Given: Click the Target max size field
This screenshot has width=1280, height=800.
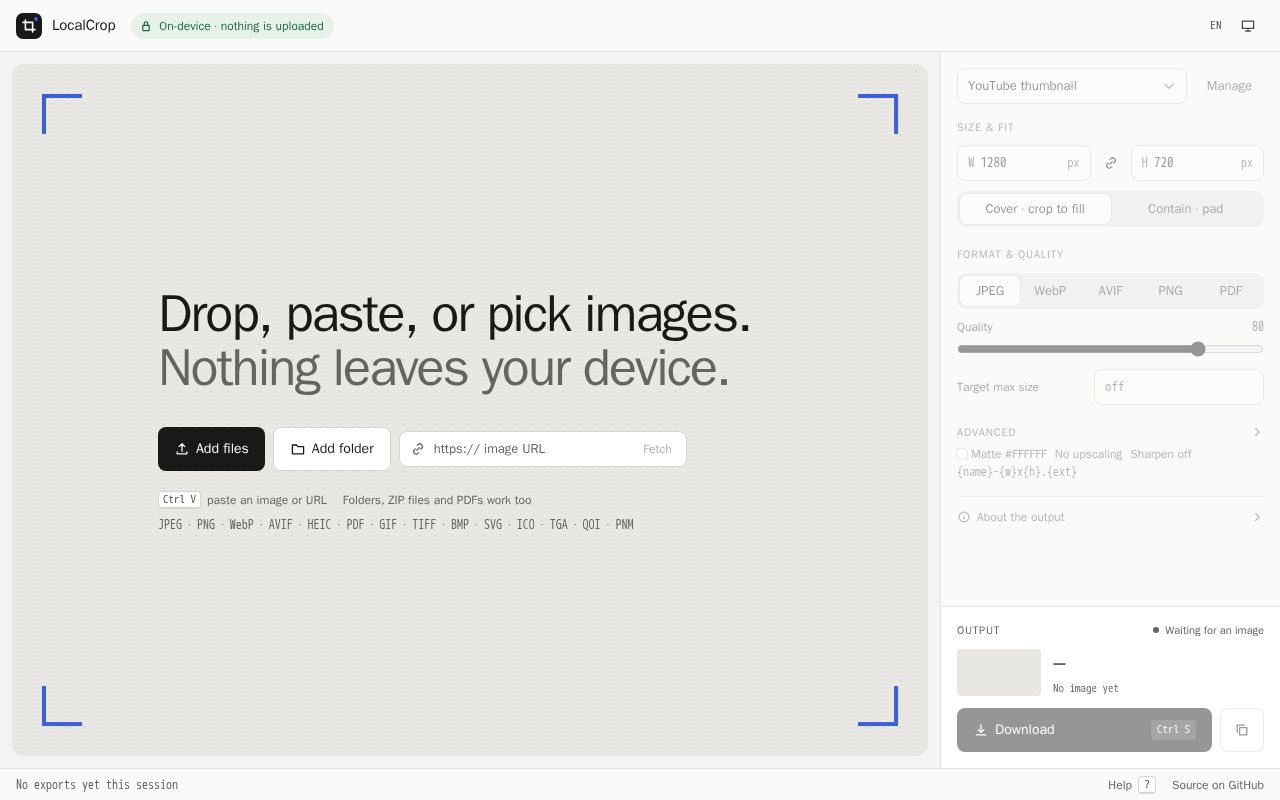Looking at the screenshot, I should pos(1179,387).
